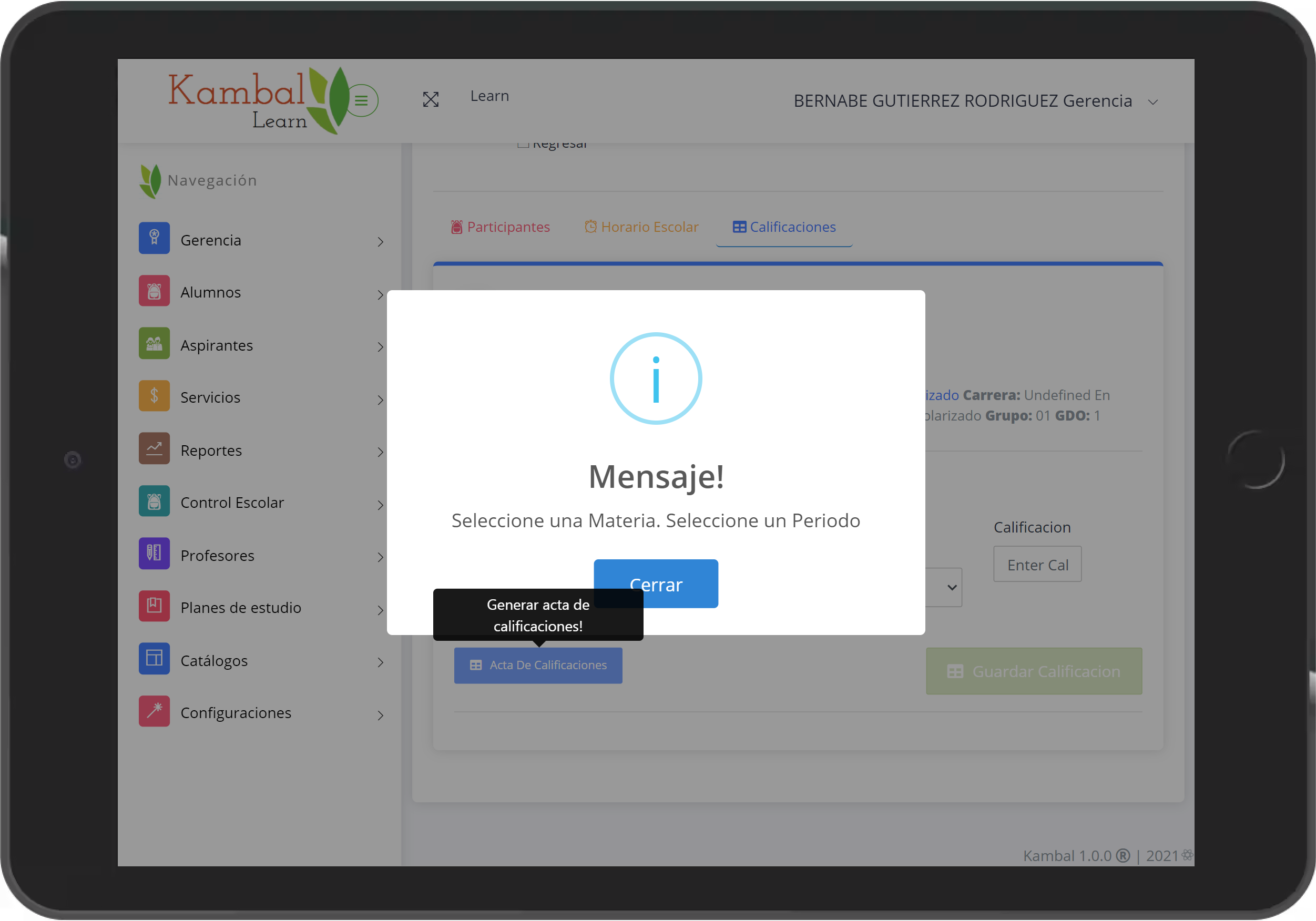The width and height of the screenshot is (1316, 921).
Task: Click the Horario Escolar calendar icon
Action: (x=590, y=227)
